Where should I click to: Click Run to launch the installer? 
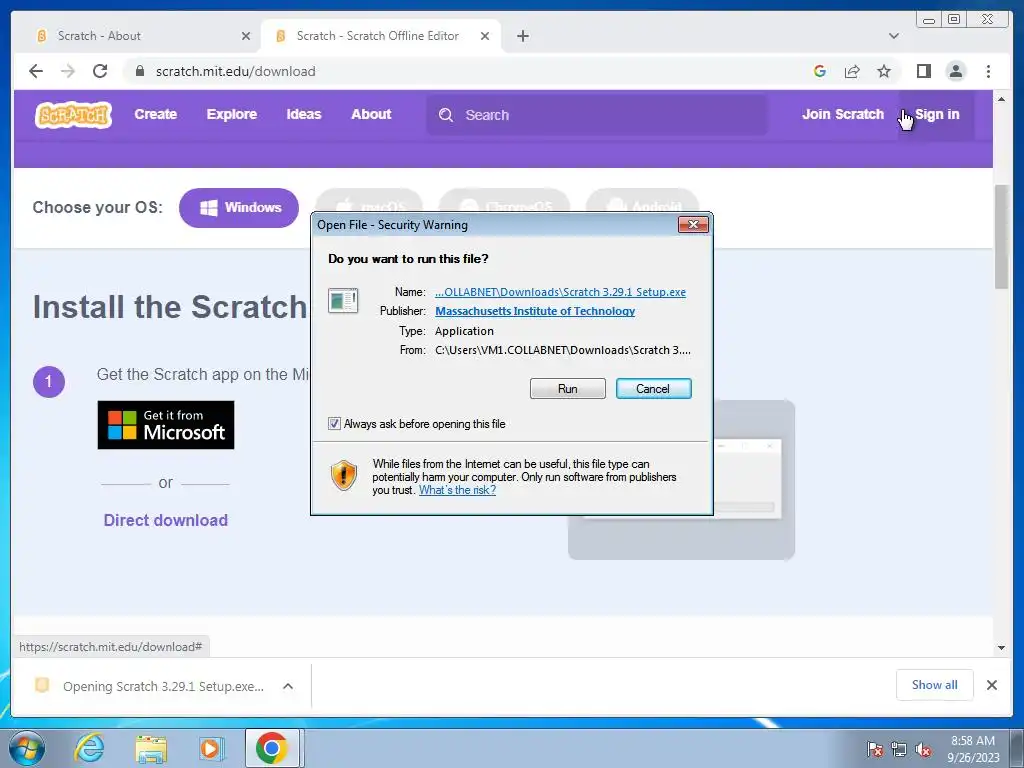pos(568,389)
